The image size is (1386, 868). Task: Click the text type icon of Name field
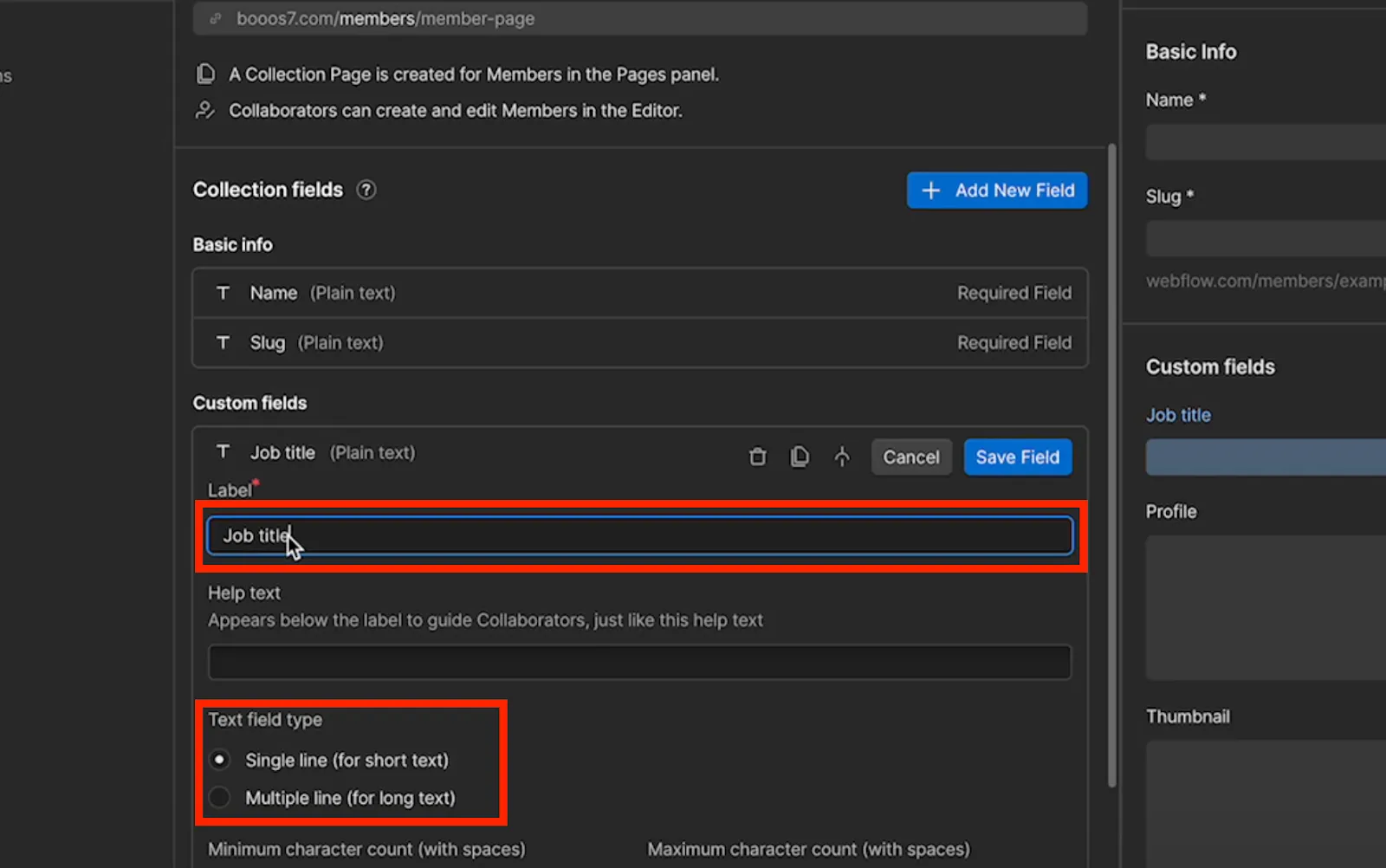[x=223, y=293]
